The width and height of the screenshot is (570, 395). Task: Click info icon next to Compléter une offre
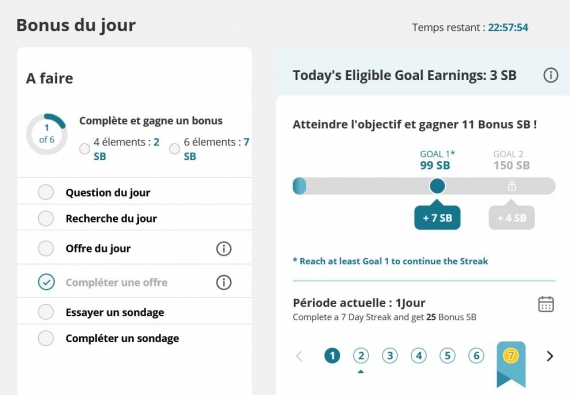click(x=224, y=282)
